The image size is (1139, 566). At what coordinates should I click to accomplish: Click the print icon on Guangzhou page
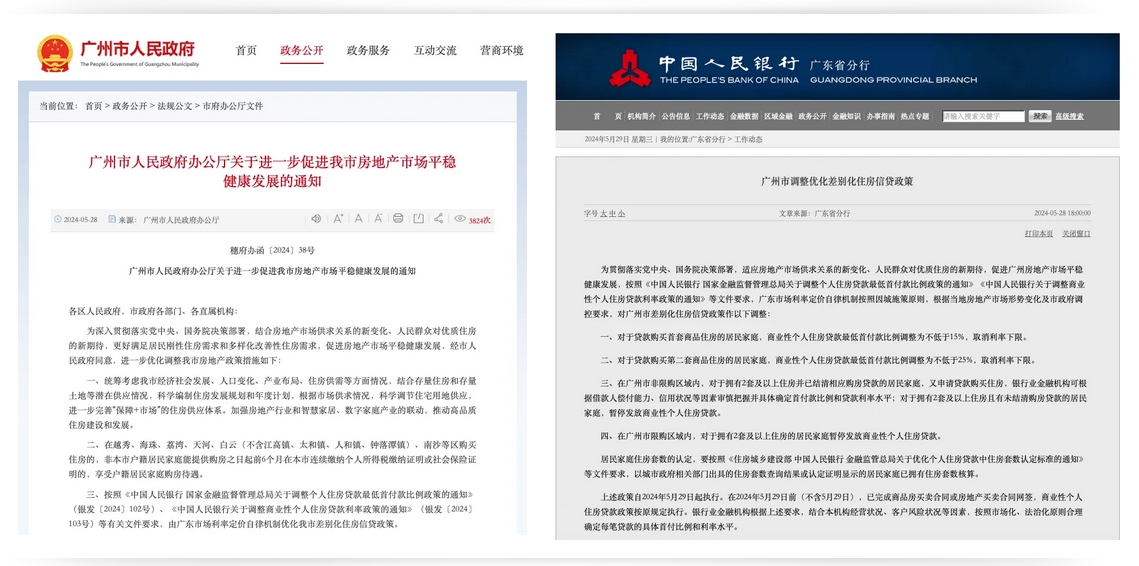[x=397, y=219]
